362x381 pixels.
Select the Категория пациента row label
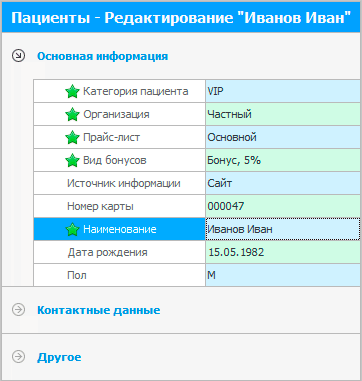pyautogui.click(x=136, y=91)
